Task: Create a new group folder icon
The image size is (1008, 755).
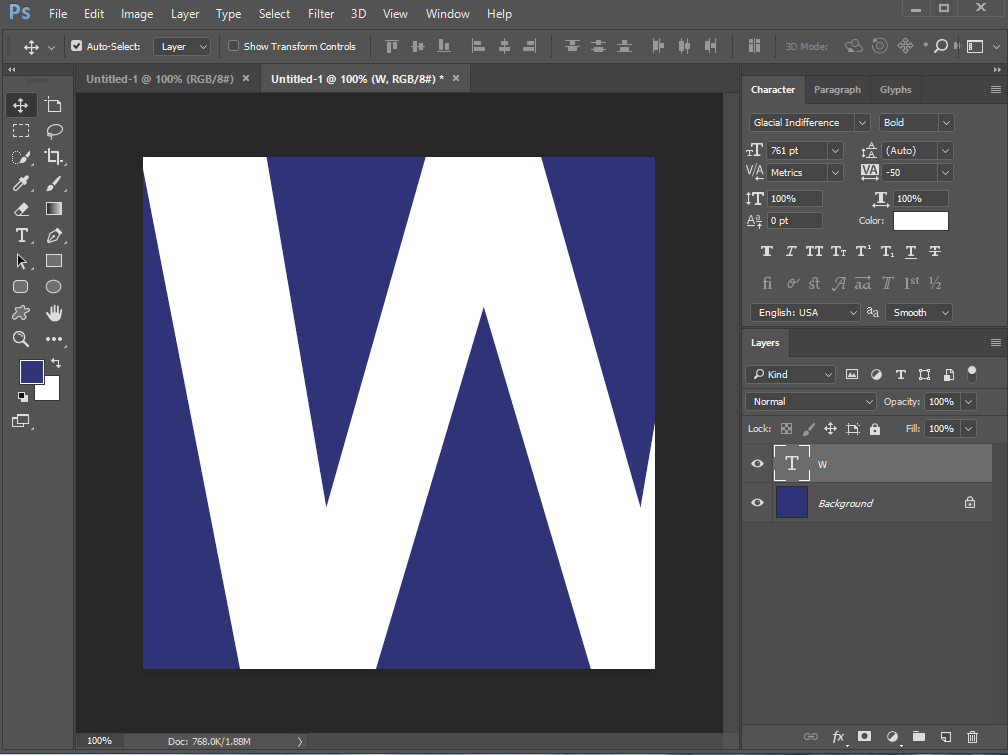Action: point(919,736)
